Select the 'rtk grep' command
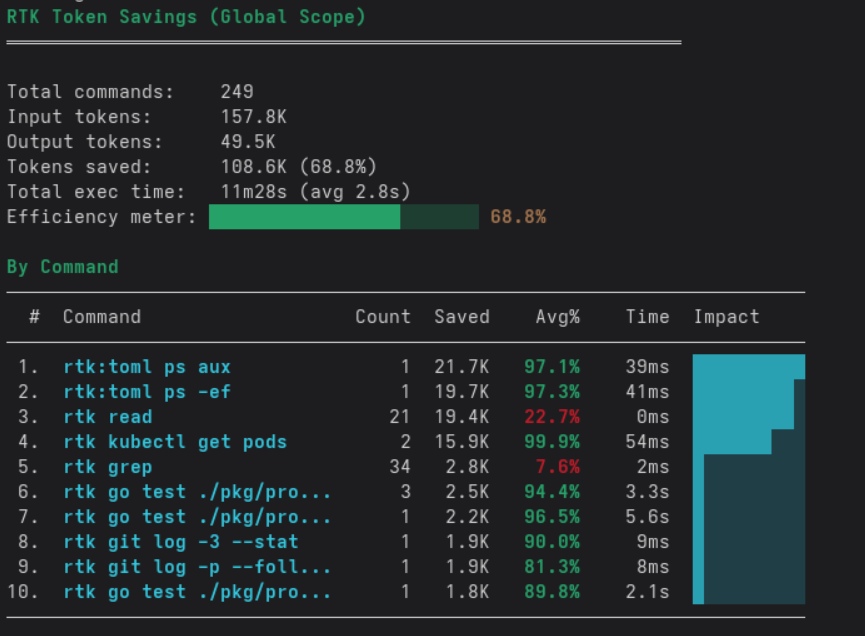The image size is (865, 636). click(108, 467)
